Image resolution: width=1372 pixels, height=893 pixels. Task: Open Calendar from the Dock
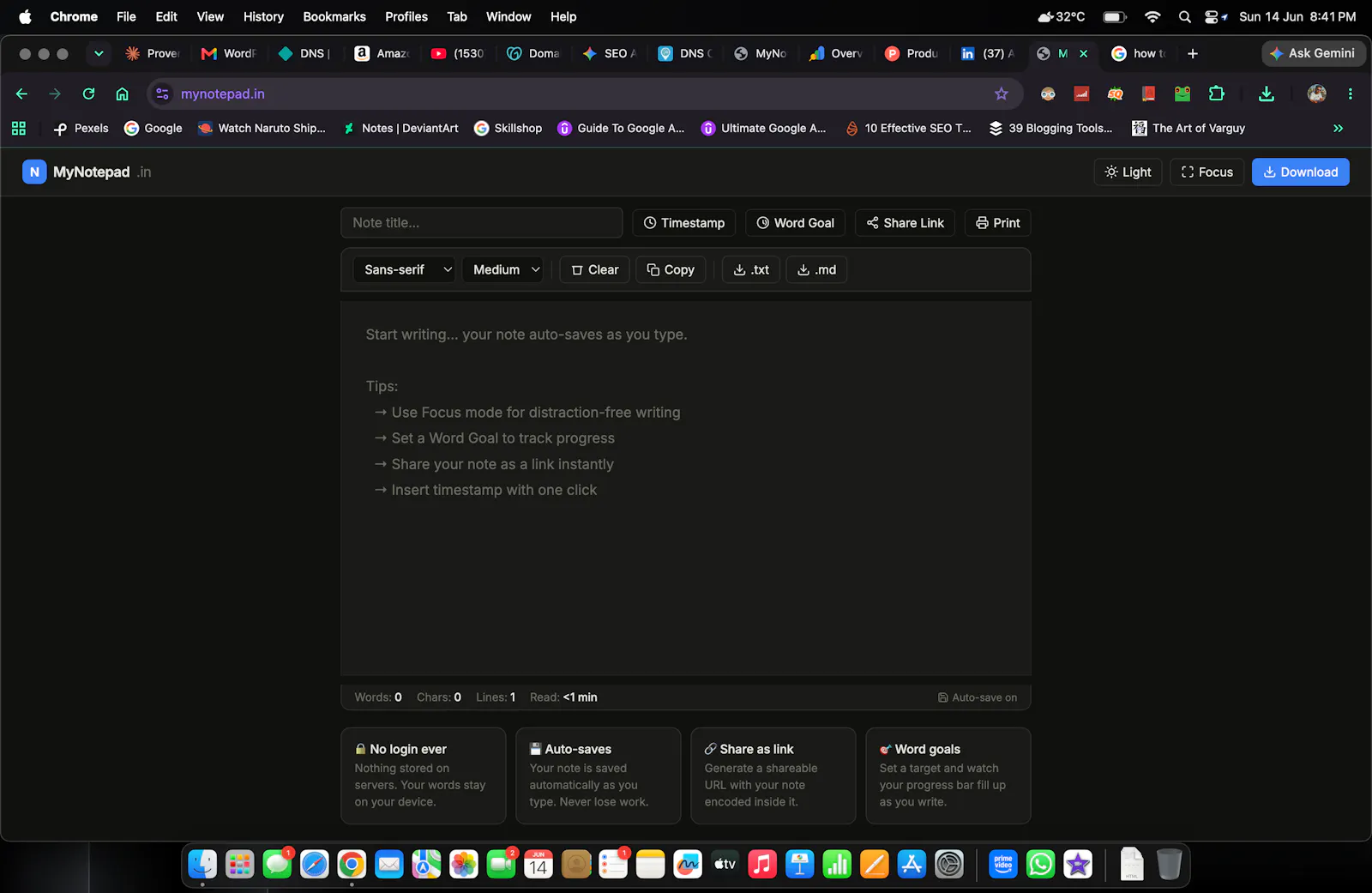(538, 864)
